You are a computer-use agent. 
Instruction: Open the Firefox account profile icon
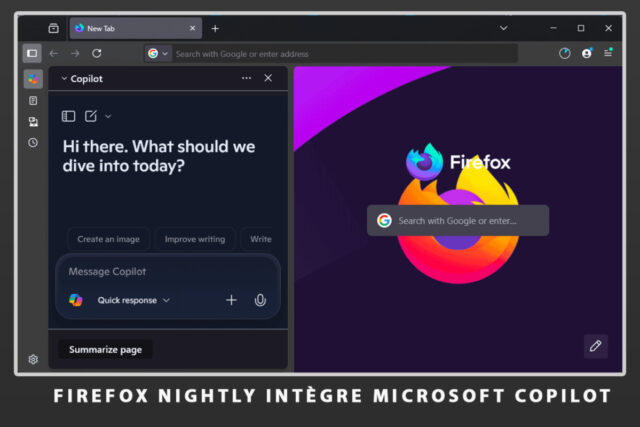587,53
